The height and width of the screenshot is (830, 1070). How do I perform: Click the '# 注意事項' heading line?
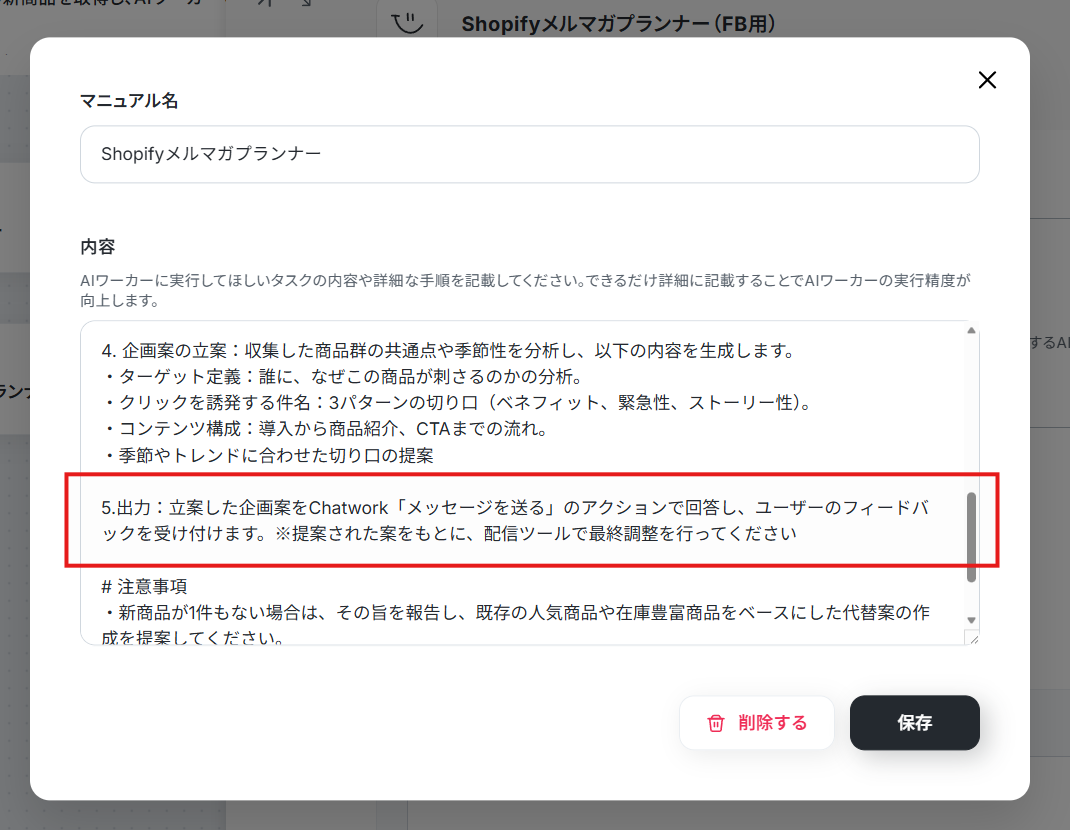coord(144,586)
